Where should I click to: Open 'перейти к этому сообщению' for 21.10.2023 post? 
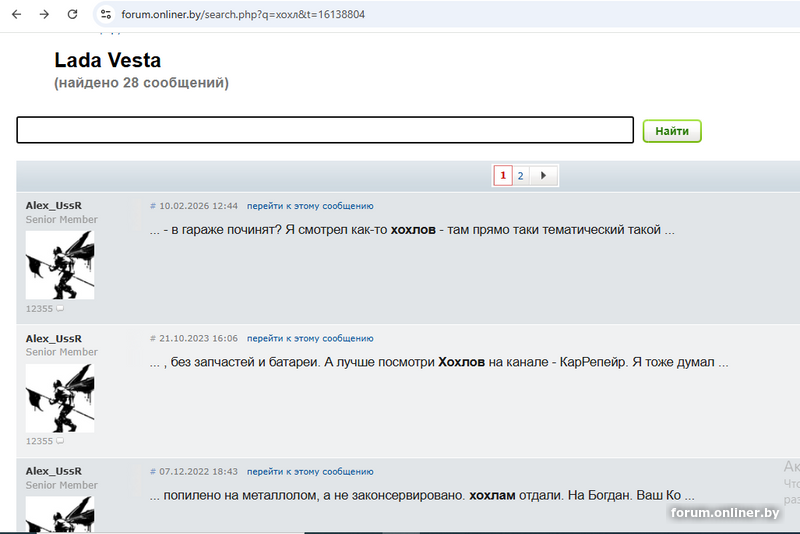point(310,339)
